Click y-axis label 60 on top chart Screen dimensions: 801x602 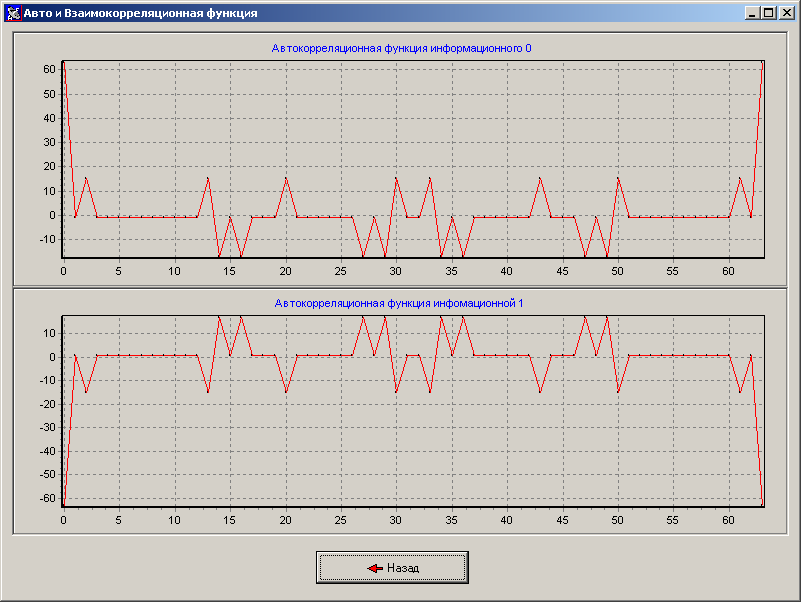[x=49, y=69]
